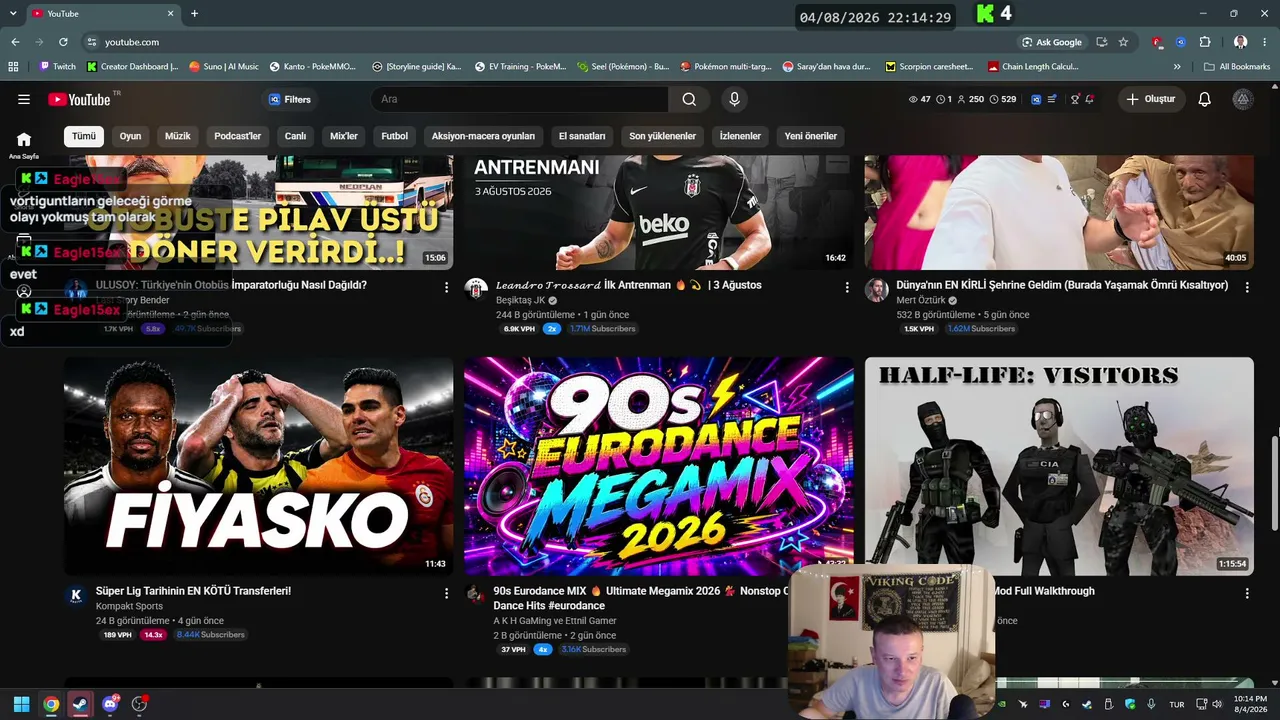Screen dimensions: 1280x720
Task: Open YouTube notifications bell
Action: 1205,99
